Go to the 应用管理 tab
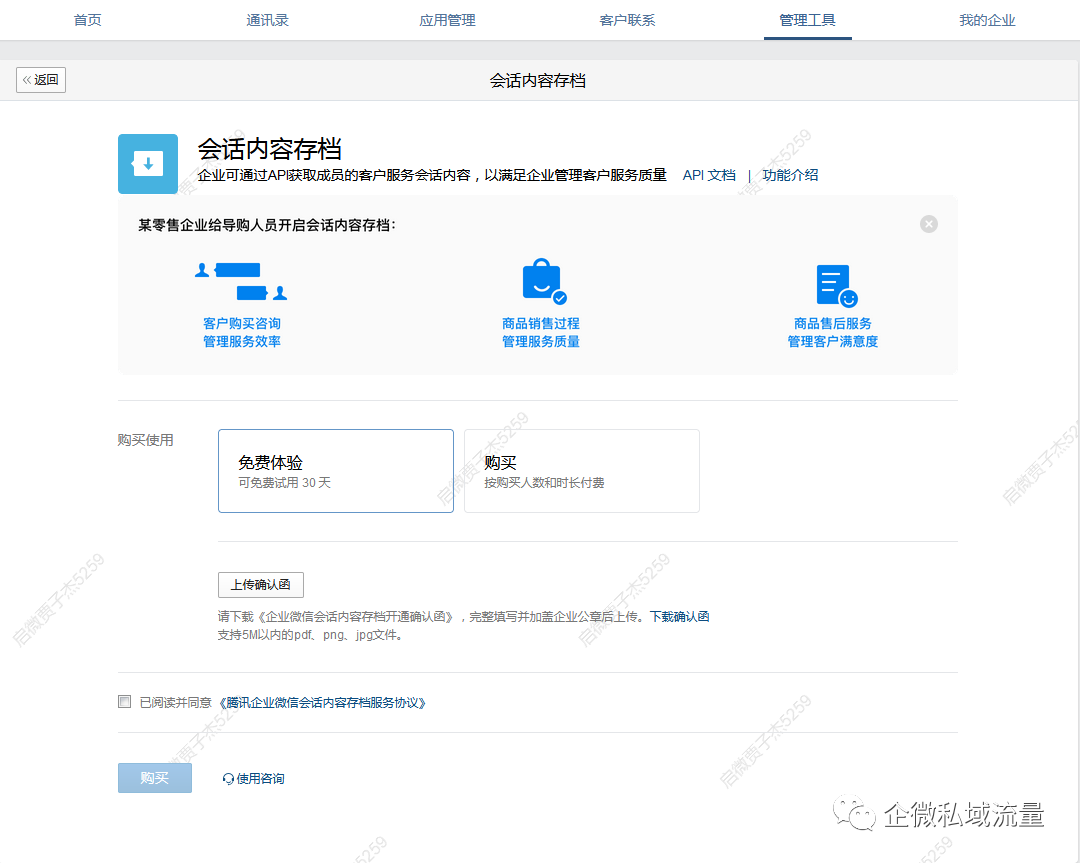1080x863 pixels. pyautogui.click(x=447, y=20)
